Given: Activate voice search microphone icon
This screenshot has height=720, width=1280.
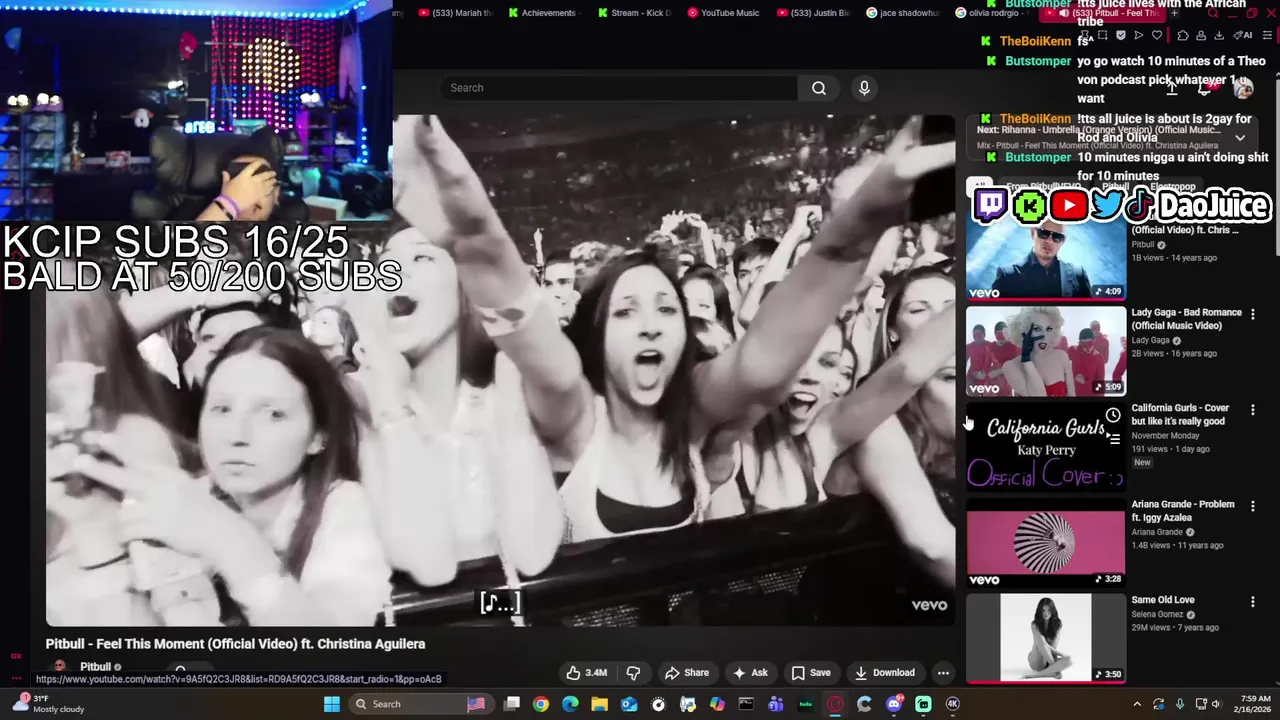Looking at the screenshot, I should point(864,88).
